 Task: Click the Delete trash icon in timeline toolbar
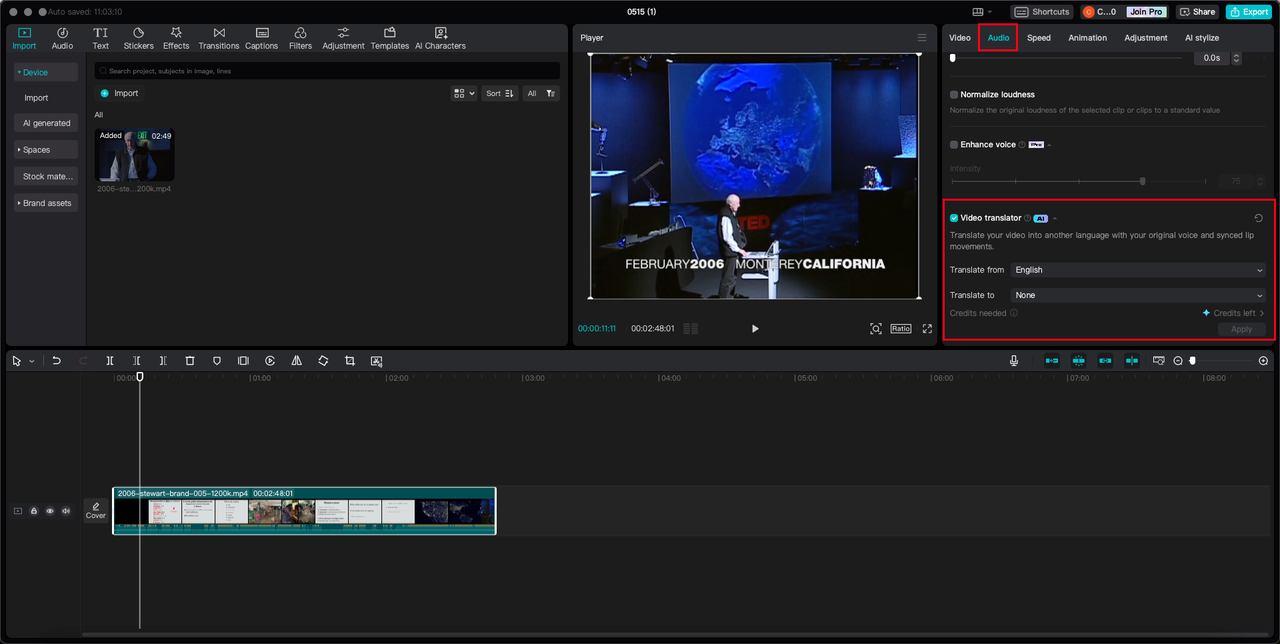click(190, 361)
